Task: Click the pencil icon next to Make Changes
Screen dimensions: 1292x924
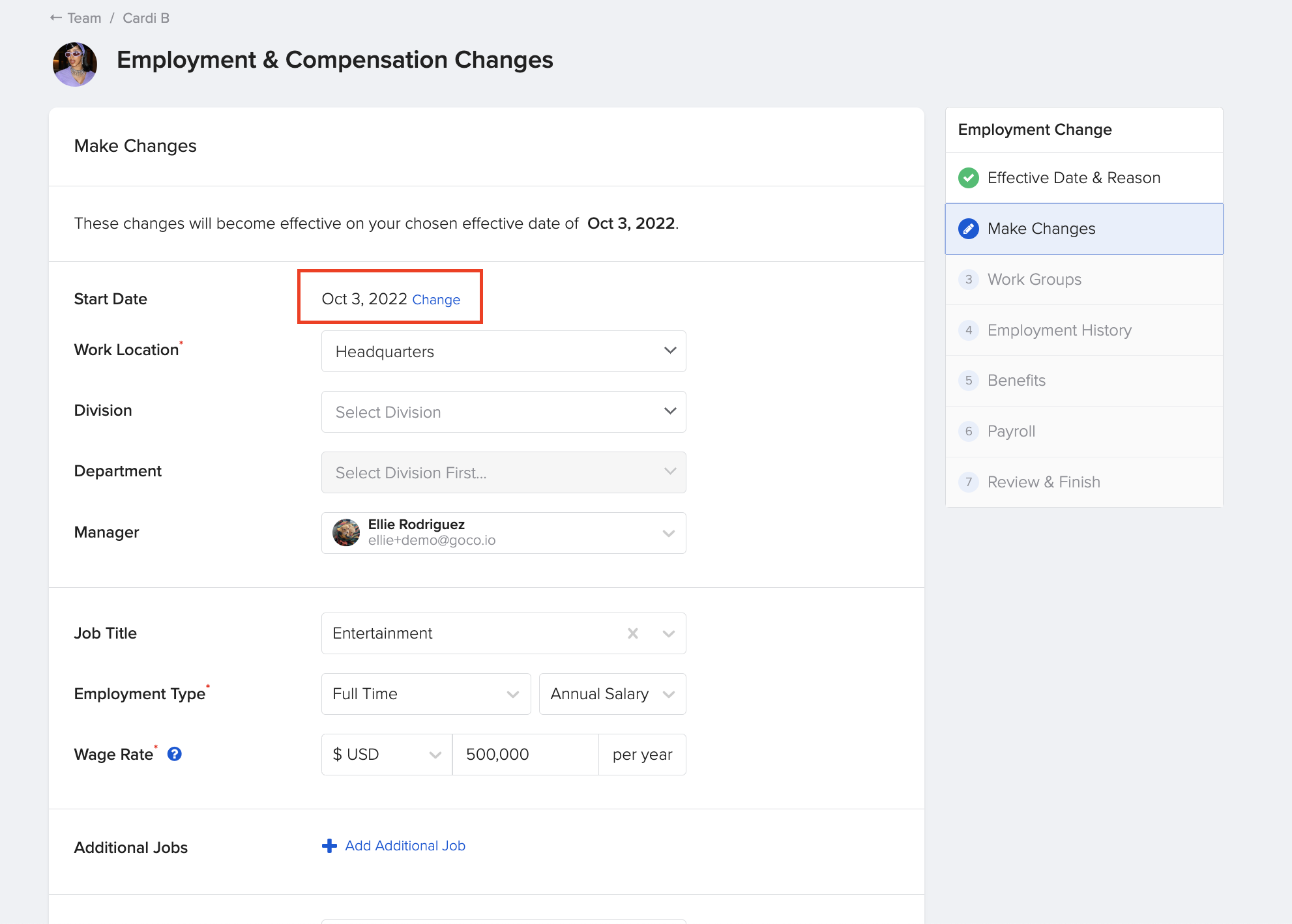Action: click(969, 229)
